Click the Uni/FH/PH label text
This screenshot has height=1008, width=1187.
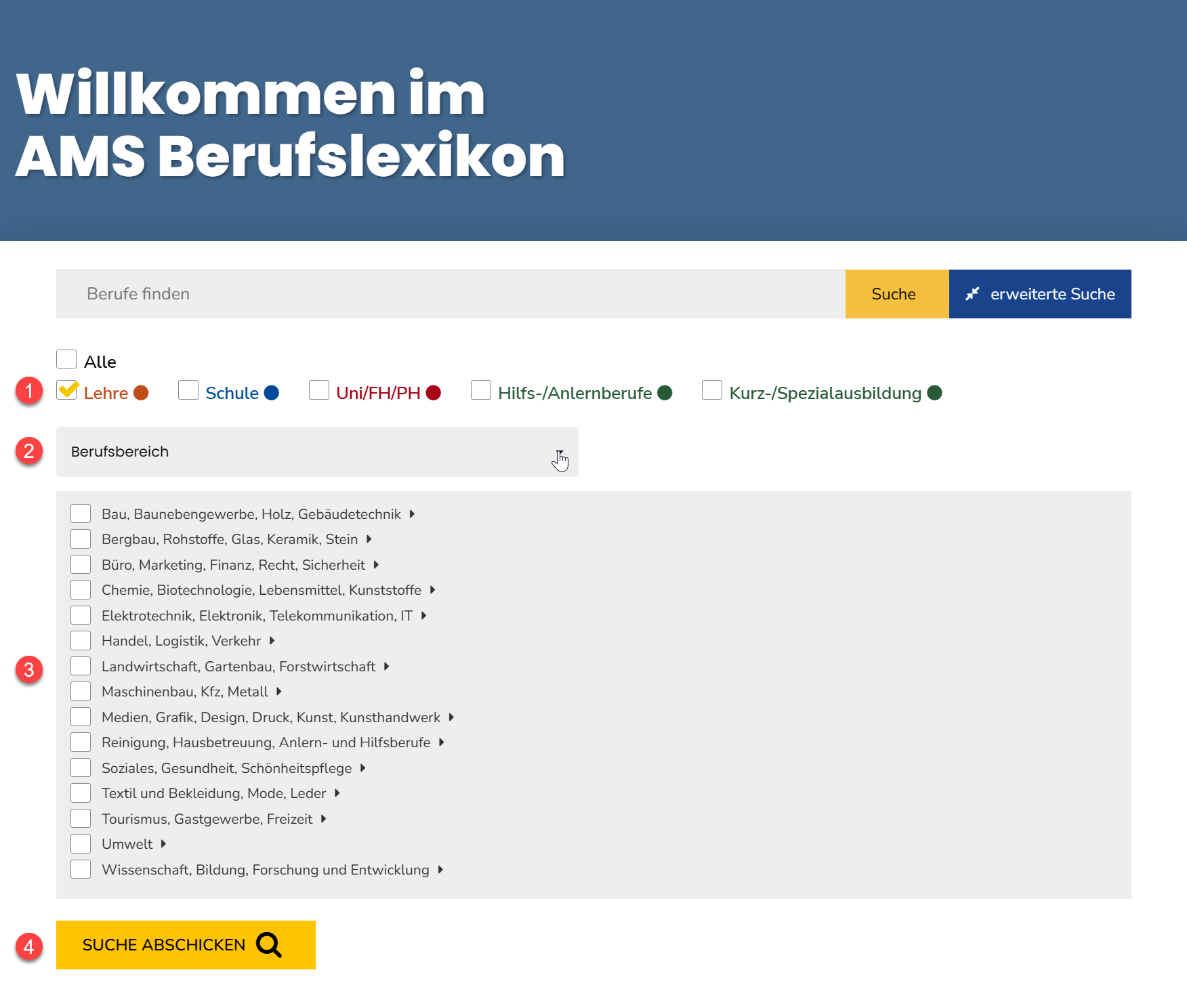(378, 393)
